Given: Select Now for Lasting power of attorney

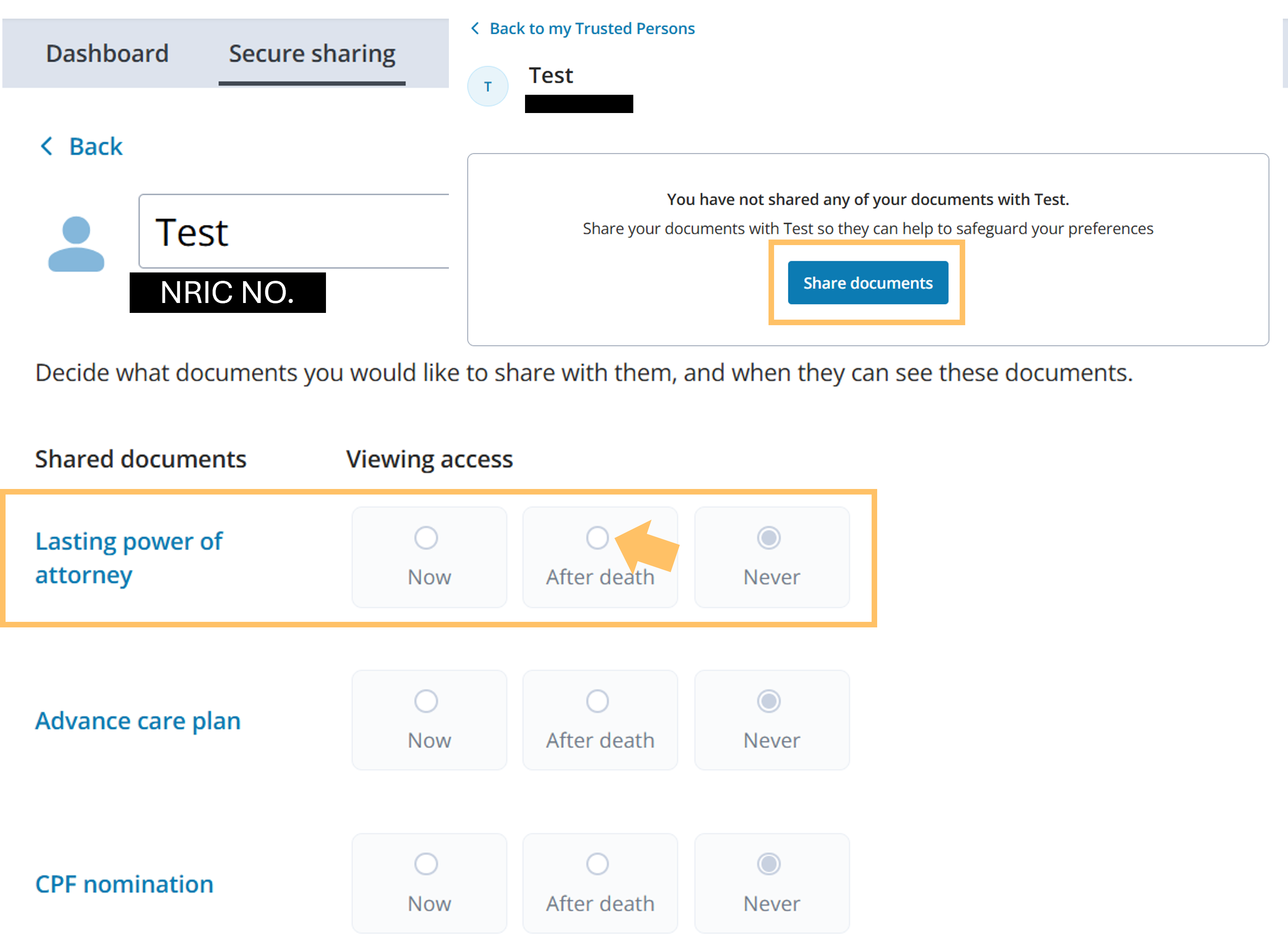Looking at the screenshot, I should click(426, 538).
